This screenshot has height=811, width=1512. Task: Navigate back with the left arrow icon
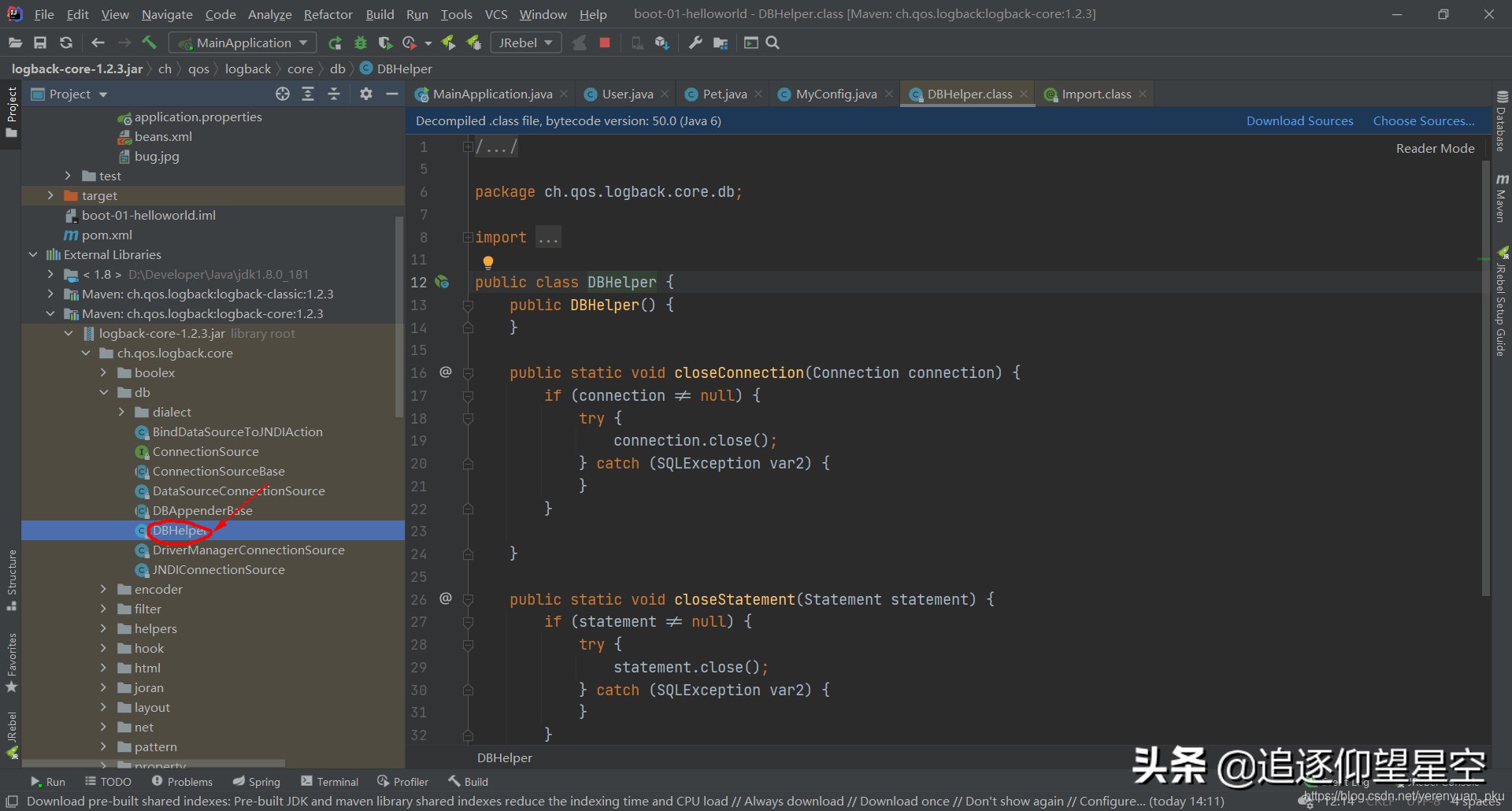[x=98, y=43]
